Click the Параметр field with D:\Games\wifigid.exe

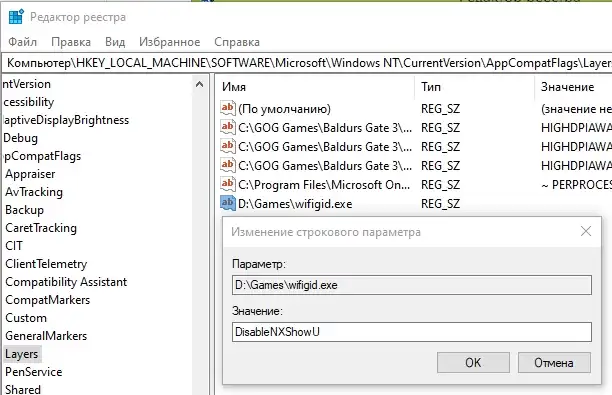pyautogui.click(x=412, y=285)
